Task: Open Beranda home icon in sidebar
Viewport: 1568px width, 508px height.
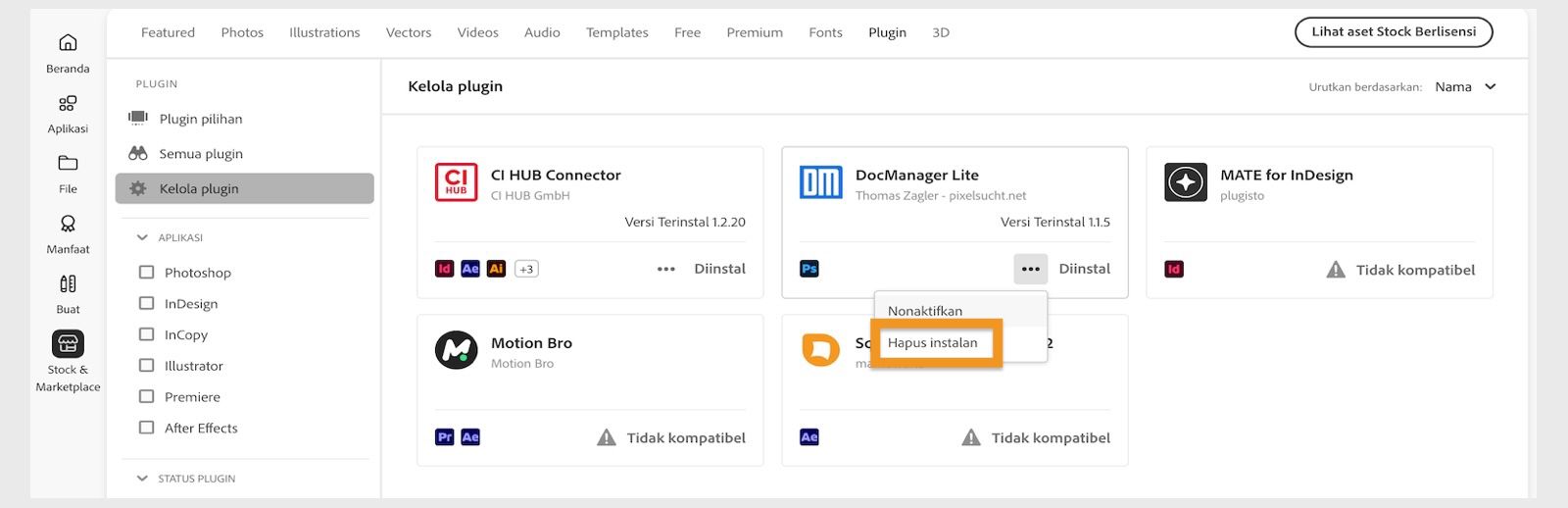Action: pos(68,42)
